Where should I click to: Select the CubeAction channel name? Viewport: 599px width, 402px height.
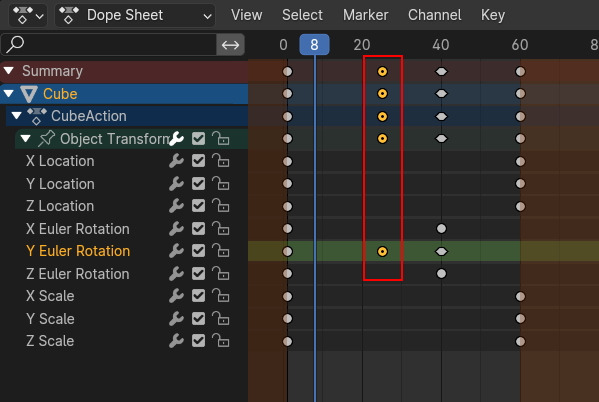click(x=89, y=116)
